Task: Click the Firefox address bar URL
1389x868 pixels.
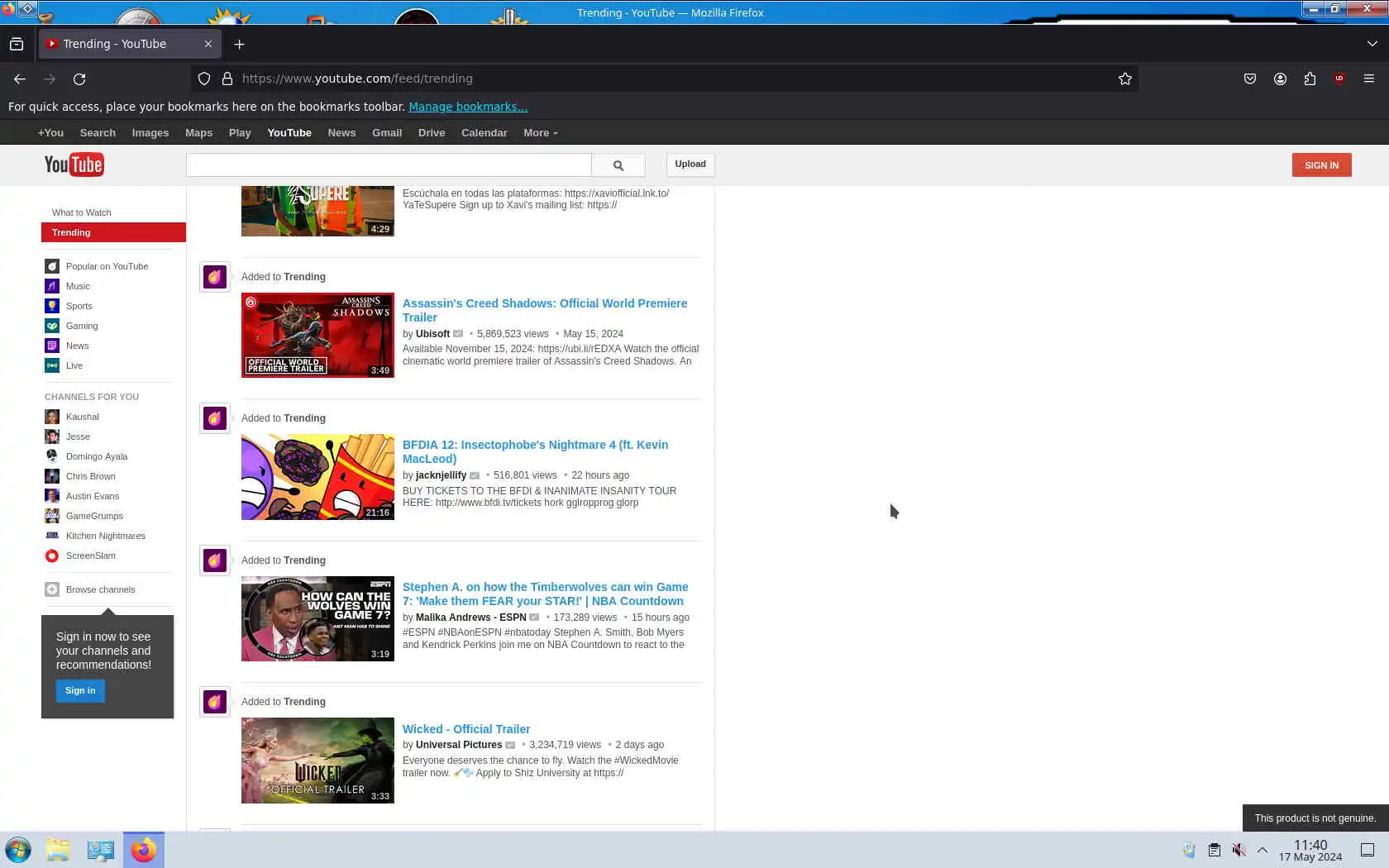Action: point(357,79)
